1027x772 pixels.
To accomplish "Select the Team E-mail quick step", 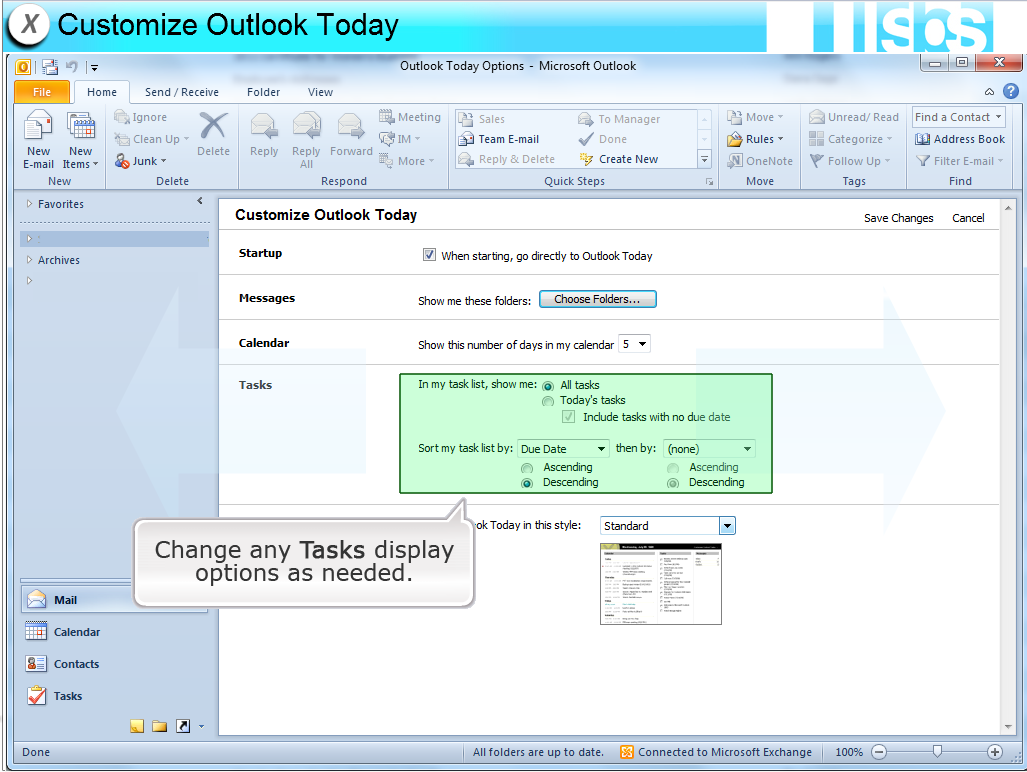I will pyautogui.click(x=500, y=139).
